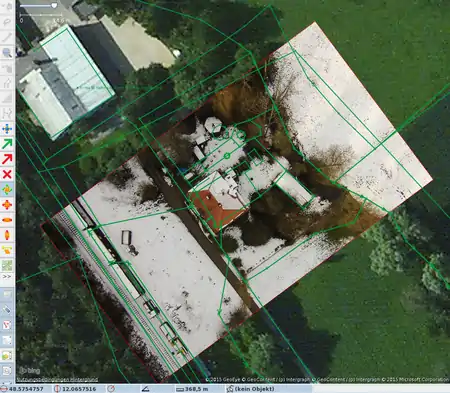Choose the orange scale picture tool with red arrows

[x=7, y=205]
